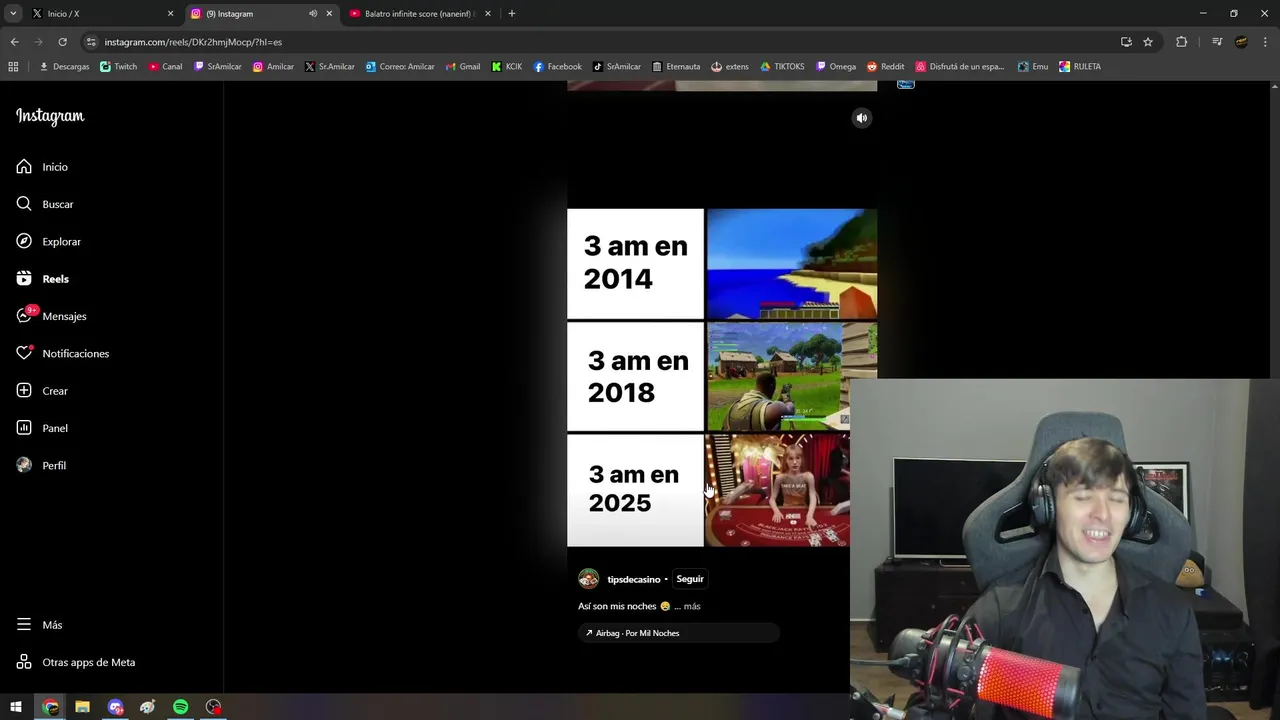
Task: Click the Crear plus icon
Action: pyautogui.click(x=24, y=391)
